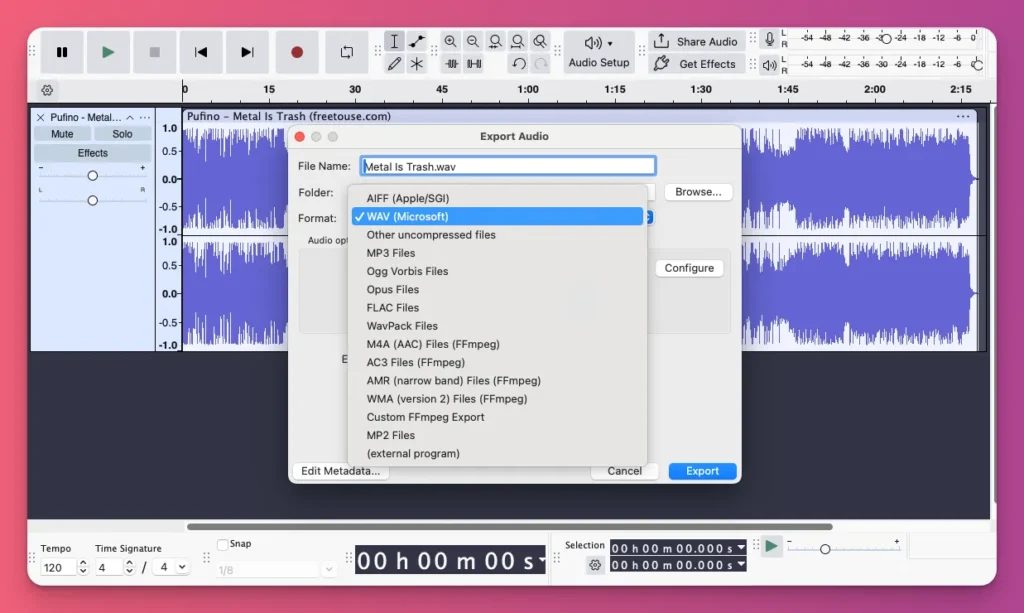Zoom in on the timeline
Viewport: 1024px width, 613px height.
pyautogui.click(x=451, y=41)
